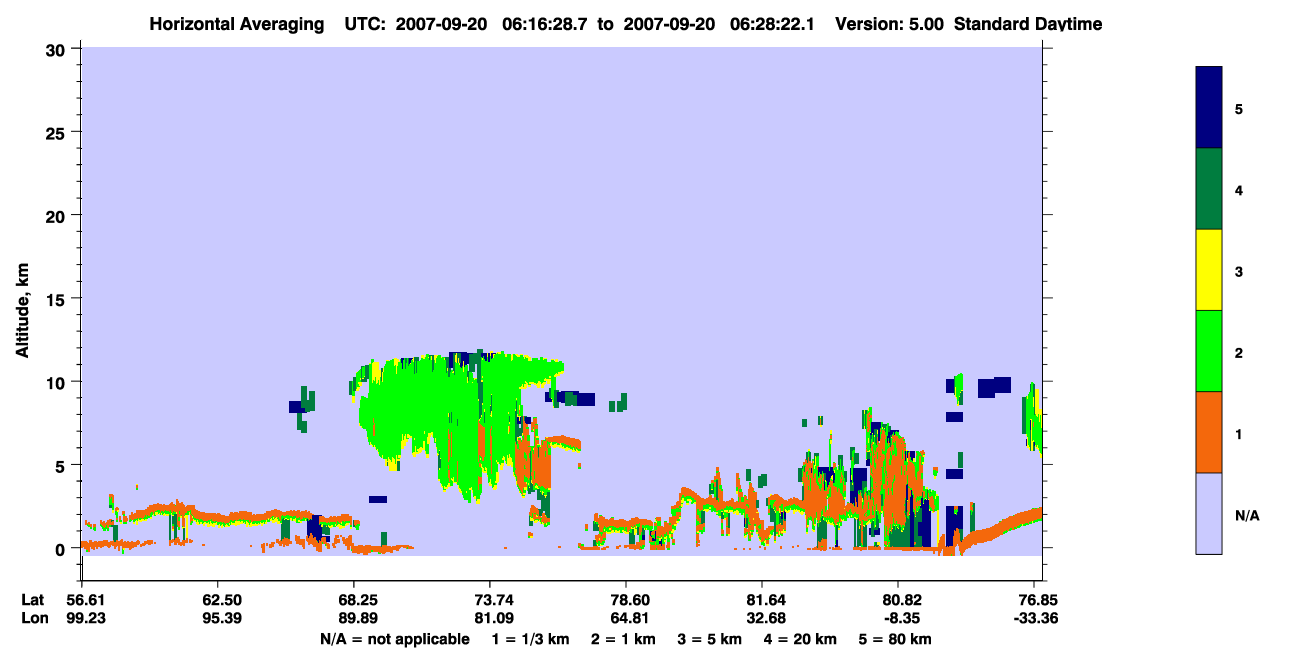1300x667 pixels.
Task: Click the orange colorbar segment labeled 1
Action: [1209, 432]
